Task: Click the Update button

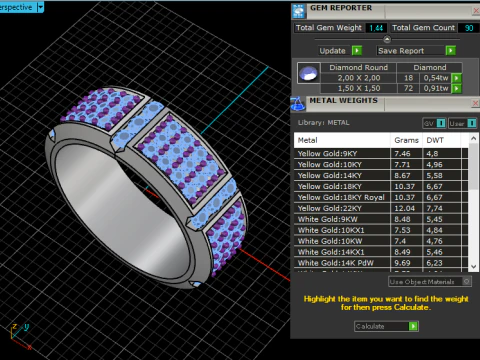Action: click(334, 51)
